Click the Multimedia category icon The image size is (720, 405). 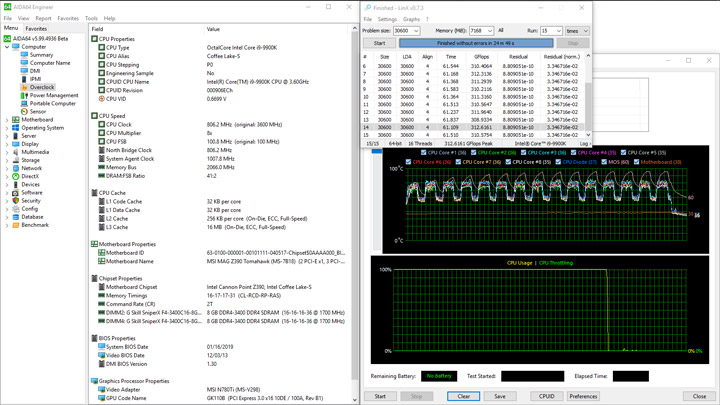tap(16, 152)
